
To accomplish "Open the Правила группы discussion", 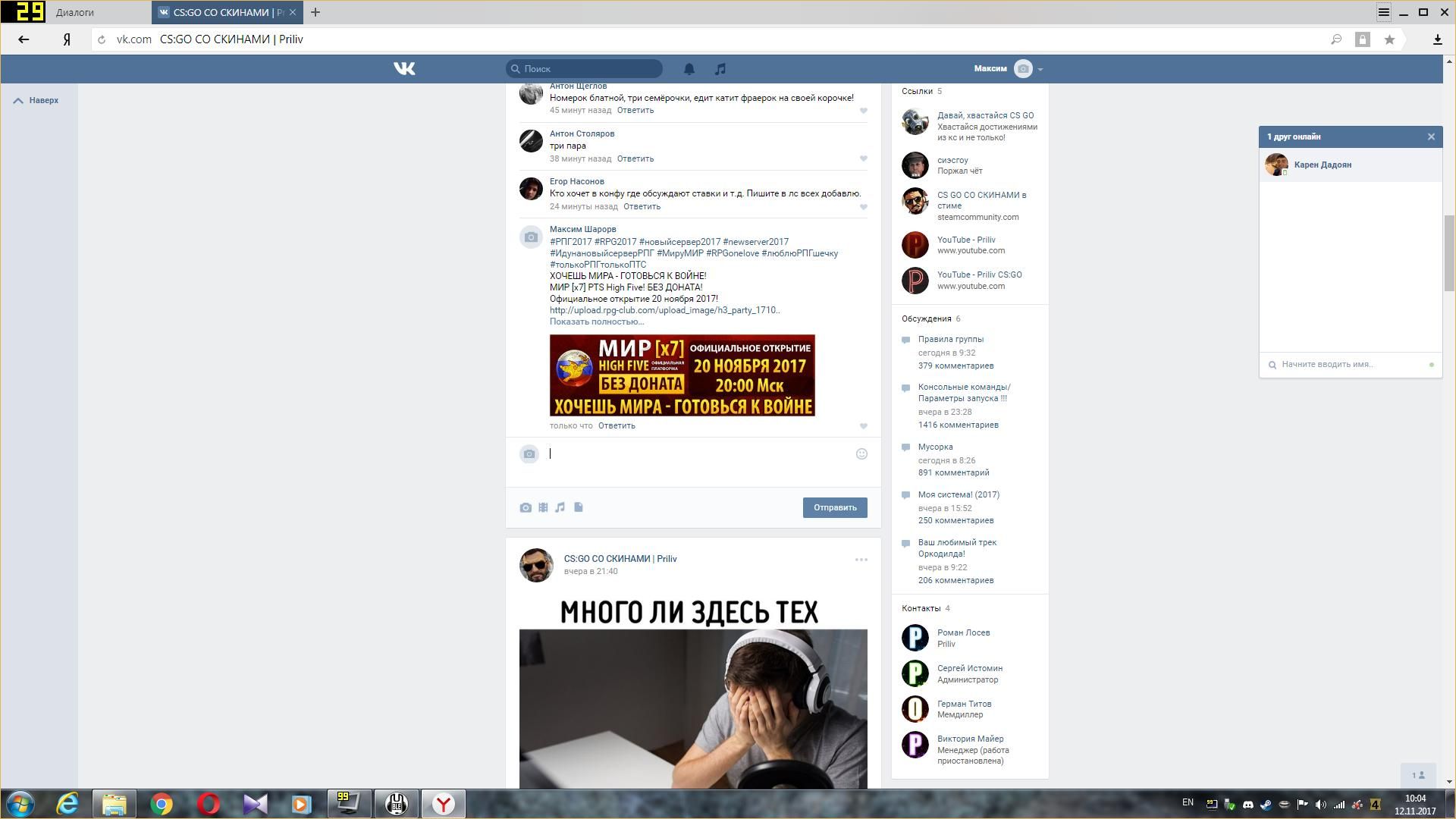I will 950,339.
